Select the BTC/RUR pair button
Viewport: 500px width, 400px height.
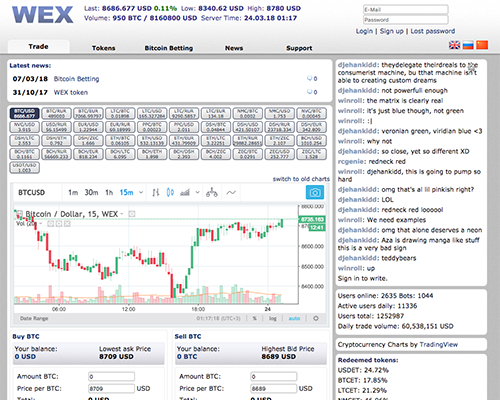pos(56,113)
